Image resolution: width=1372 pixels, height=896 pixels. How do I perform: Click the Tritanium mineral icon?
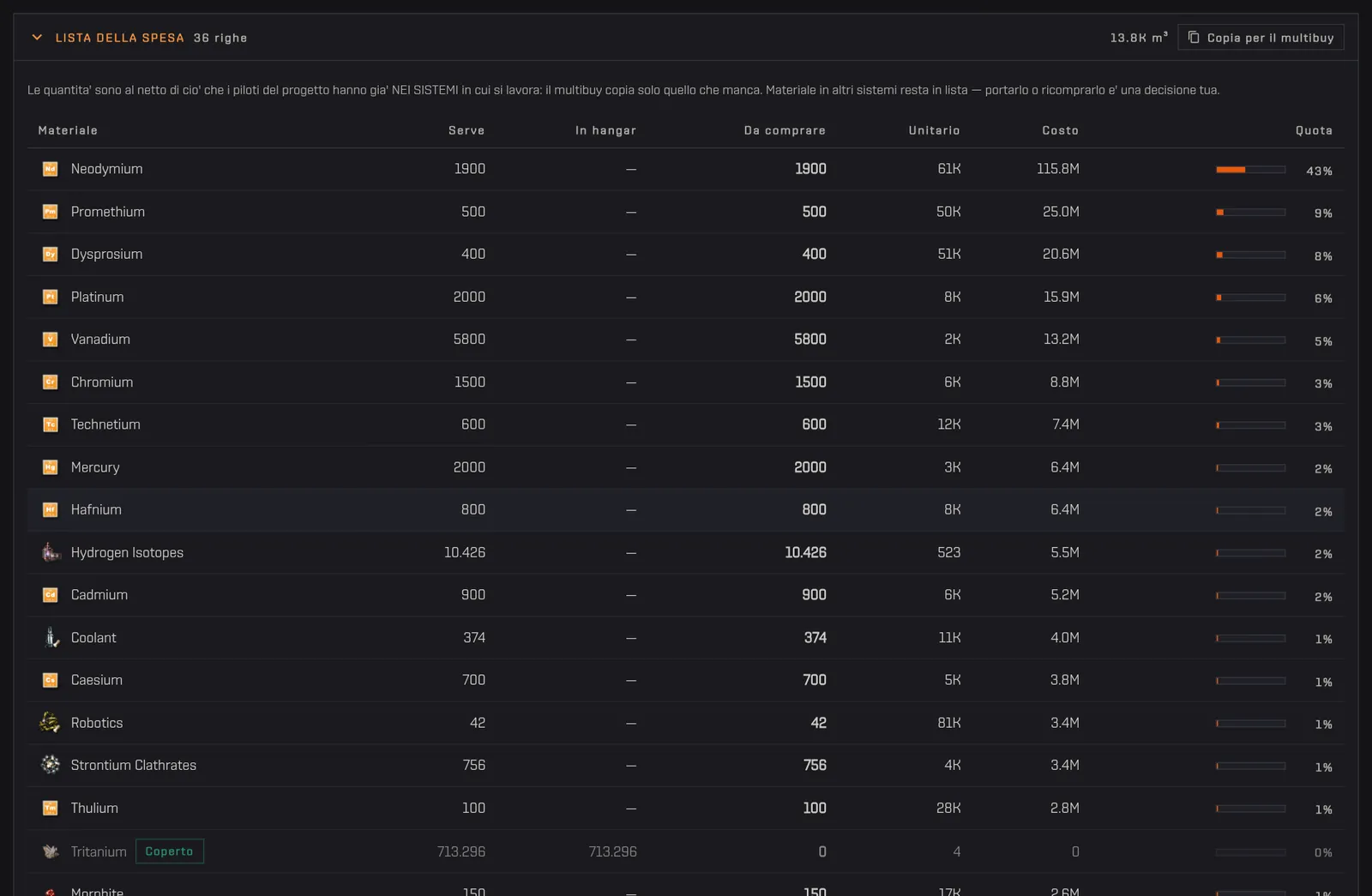point(51,851)
